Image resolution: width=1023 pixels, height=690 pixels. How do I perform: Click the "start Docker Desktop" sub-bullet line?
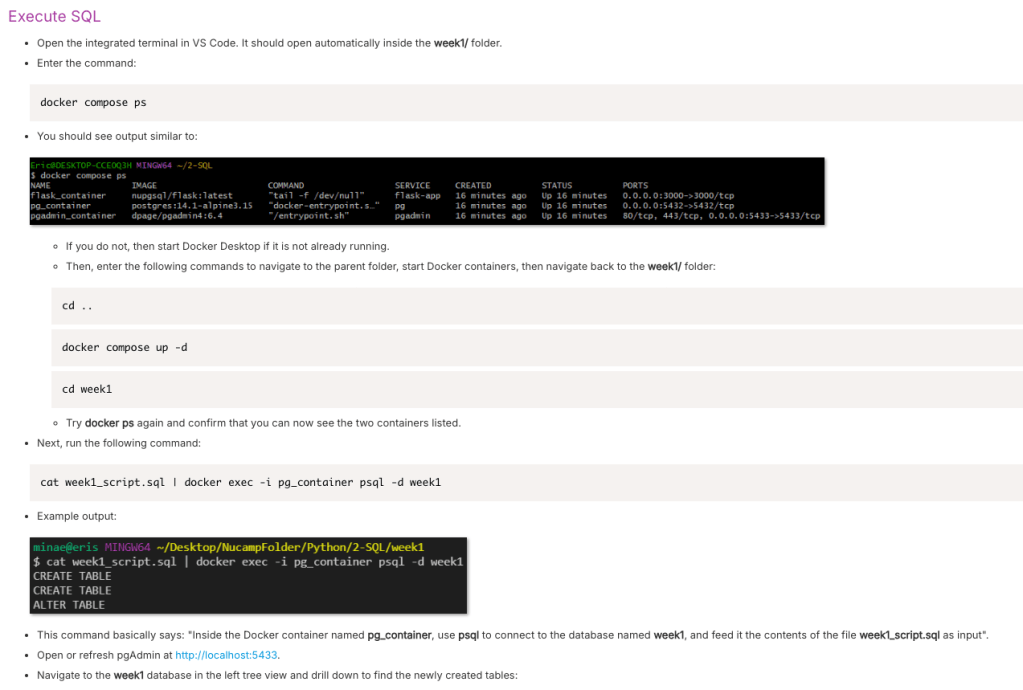click(227, 246)
